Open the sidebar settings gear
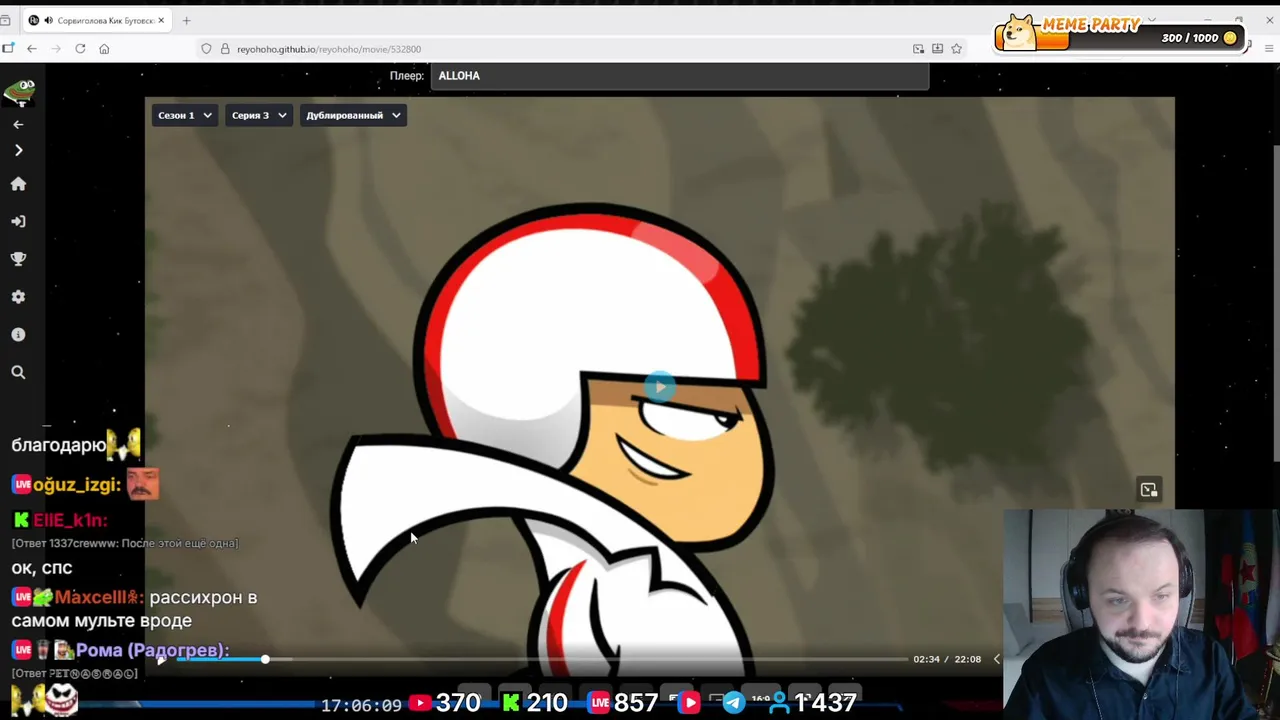Viewport: 1280px width, 720px height. [18, 297]
